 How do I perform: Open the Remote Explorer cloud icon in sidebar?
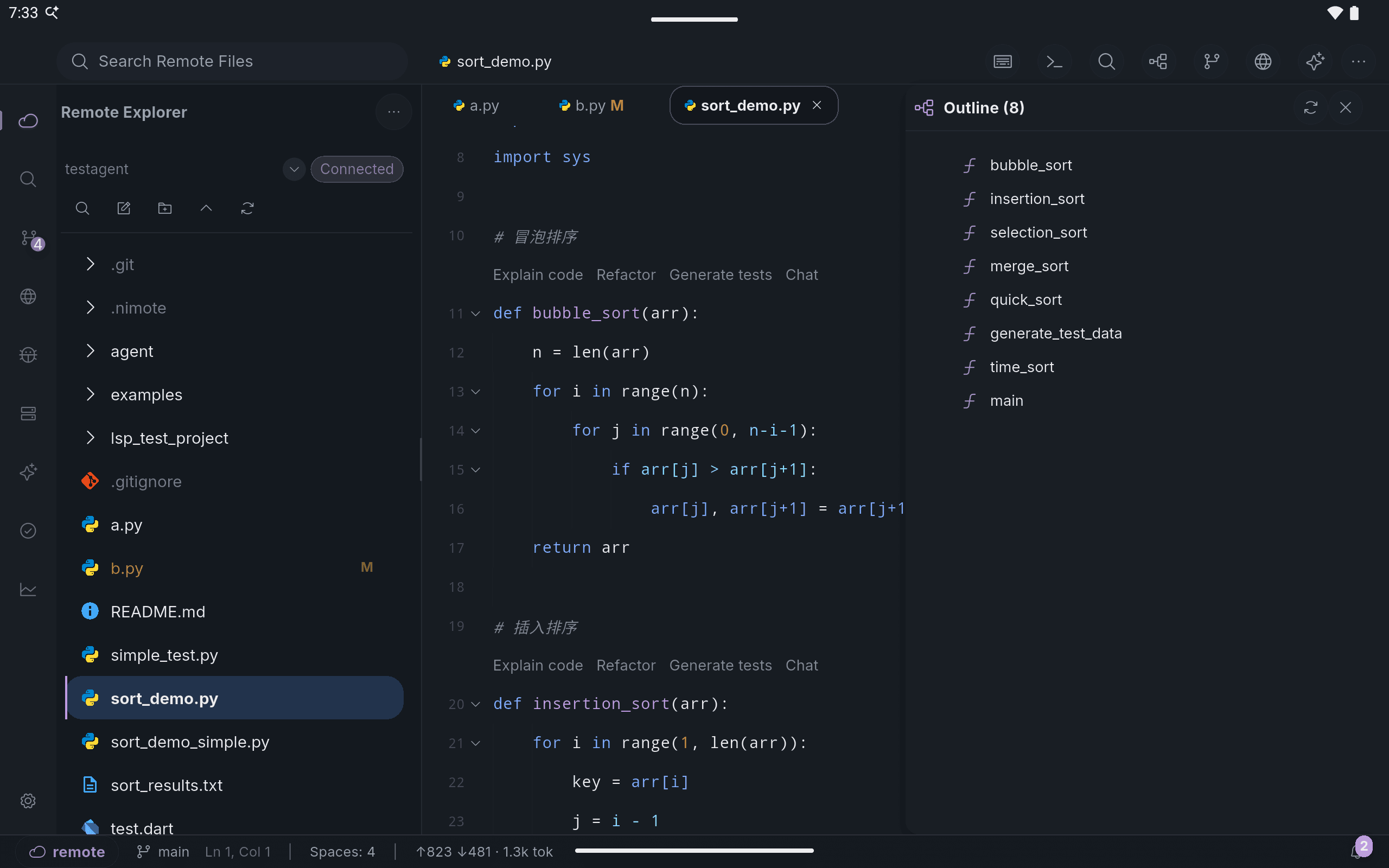28,120
